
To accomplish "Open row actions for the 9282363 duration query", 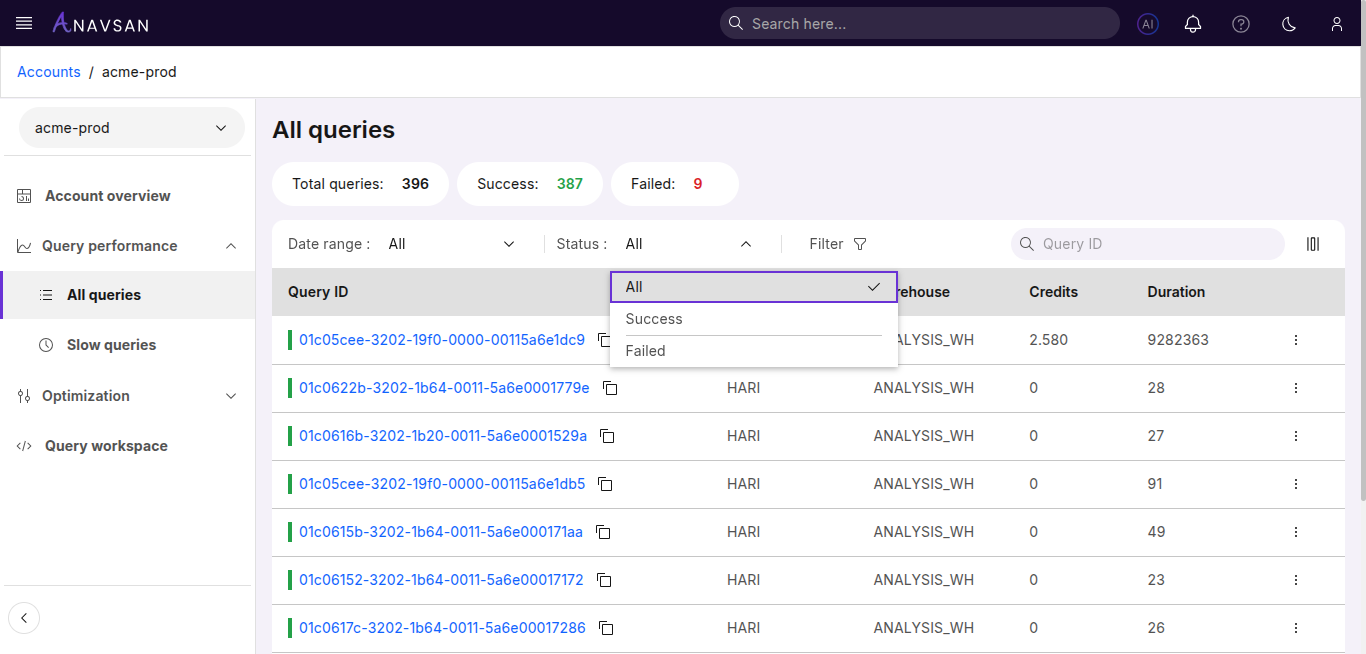I will [1296, 340].
